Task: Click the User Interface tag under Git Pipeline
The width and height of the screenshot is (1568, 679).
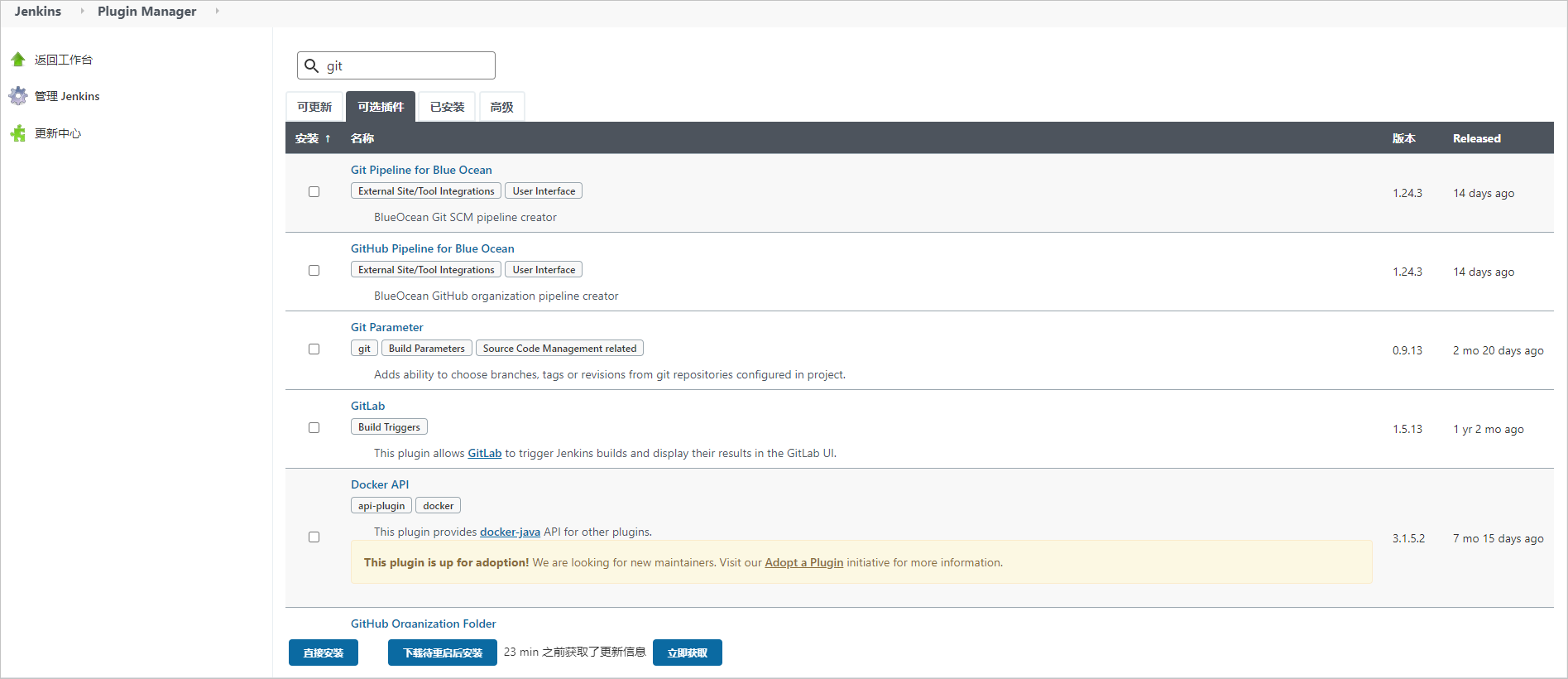Action: [x=544, y=190]
